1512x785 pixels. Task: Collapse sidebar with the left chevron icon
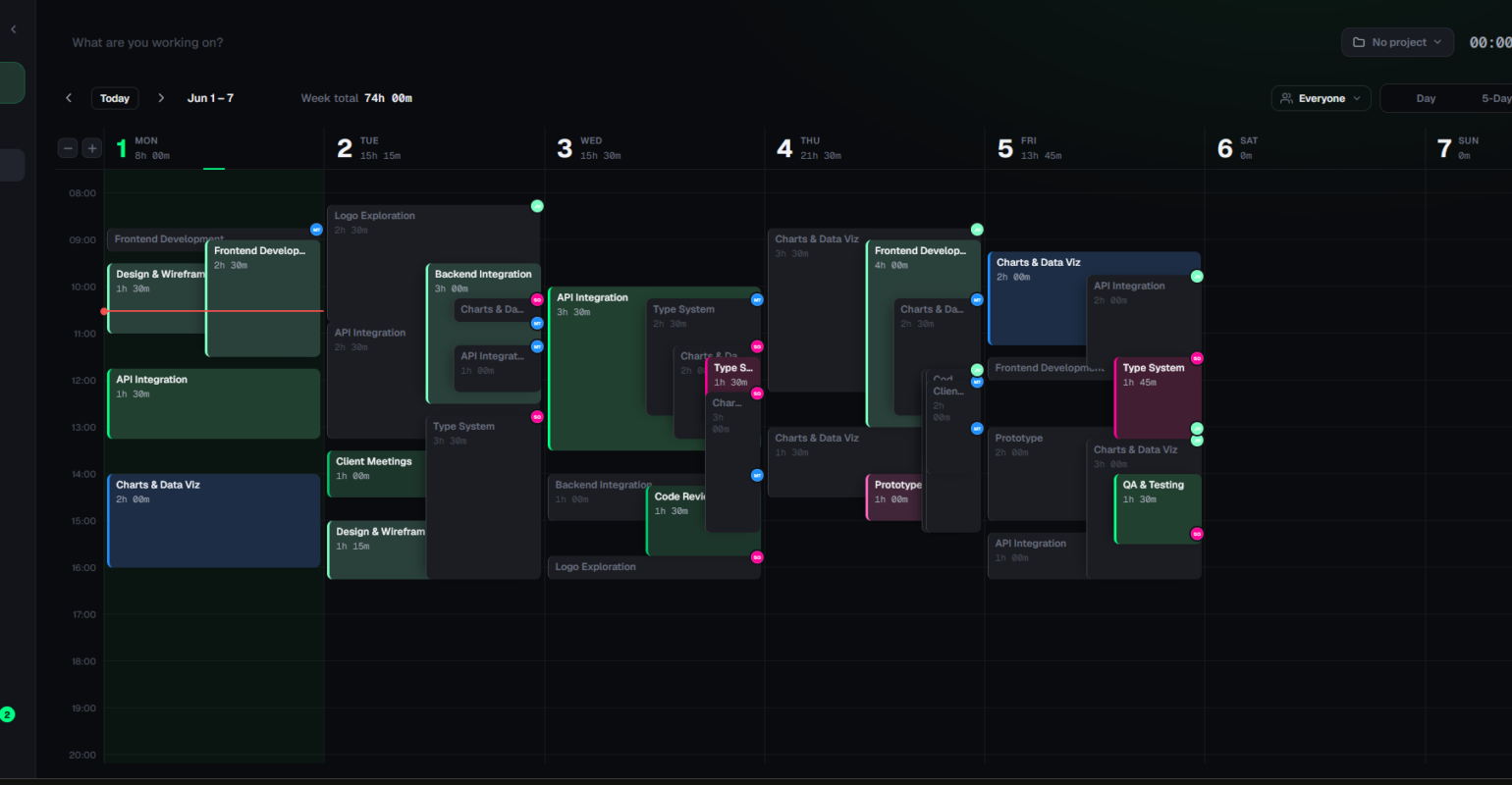[14, 29]
